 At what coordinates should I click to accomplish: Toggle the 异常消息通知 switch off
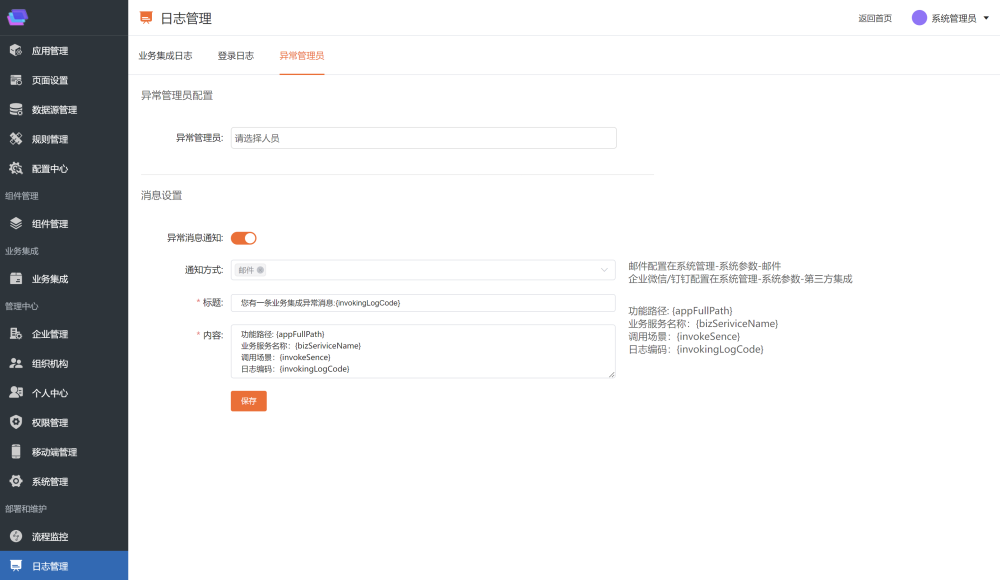[x=244, y=238]
